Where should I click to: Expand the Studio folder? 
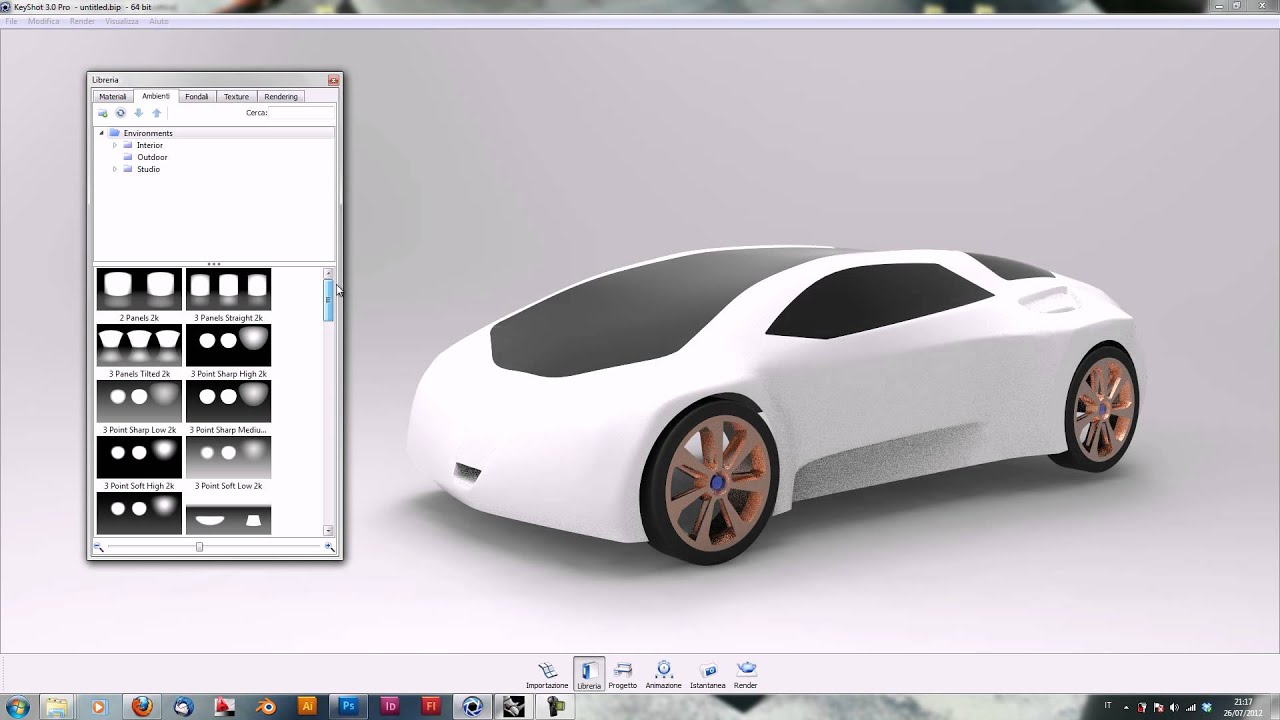point(115,169)
